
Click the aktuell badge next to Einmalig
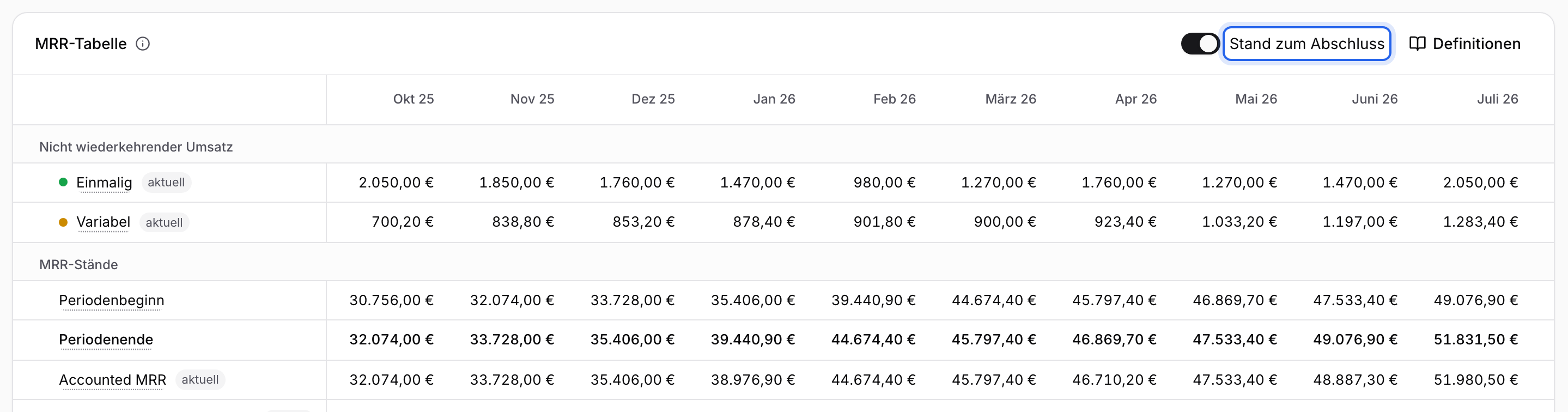point(166,183)
